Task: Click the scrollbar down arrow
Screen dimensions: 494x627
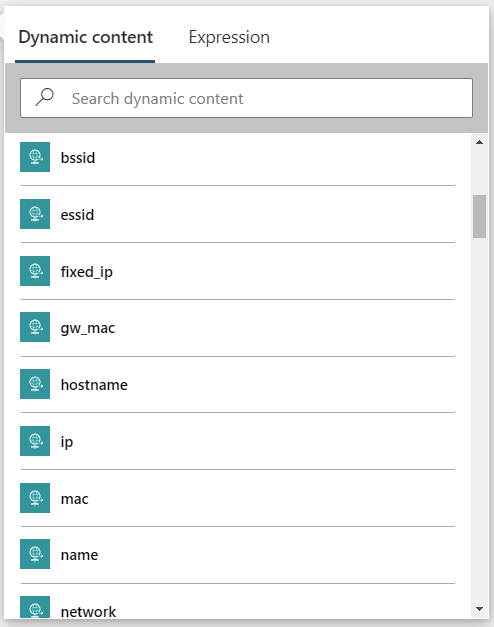Action: click(x=480, y=609)
